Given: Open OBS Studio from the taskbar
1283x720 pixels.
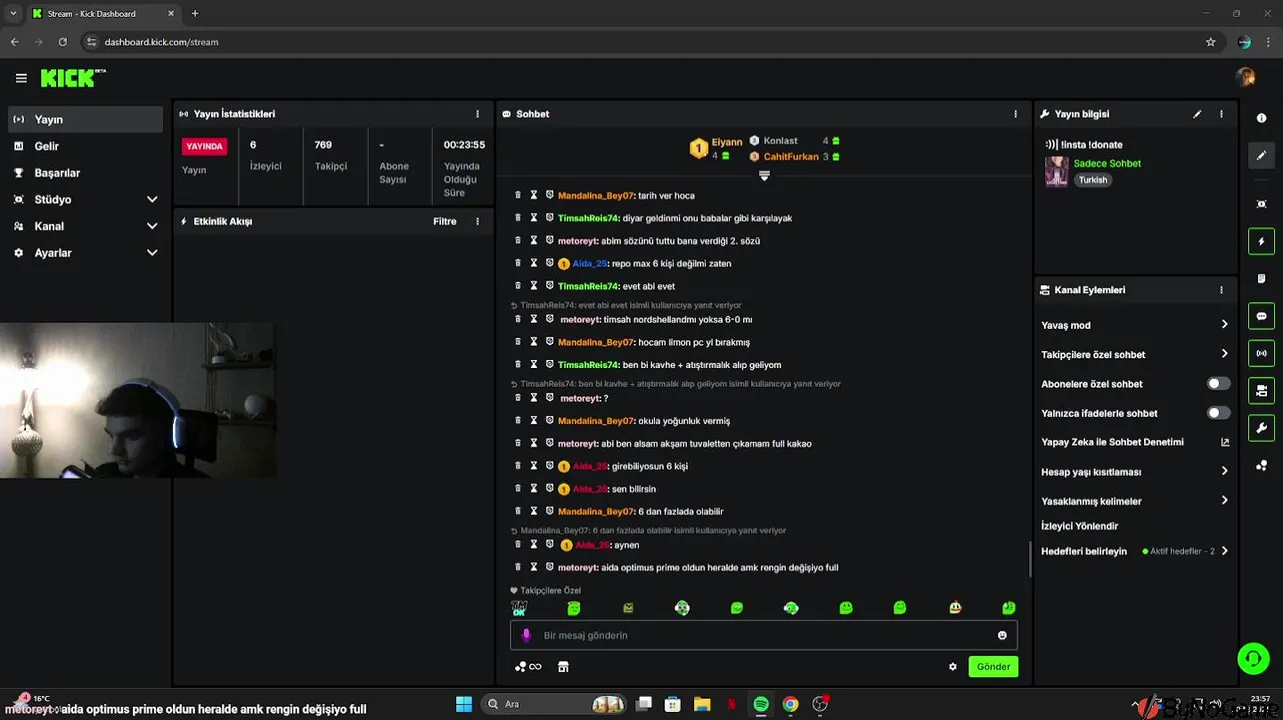Looking at the screenshot, I should tap(820, 704).
